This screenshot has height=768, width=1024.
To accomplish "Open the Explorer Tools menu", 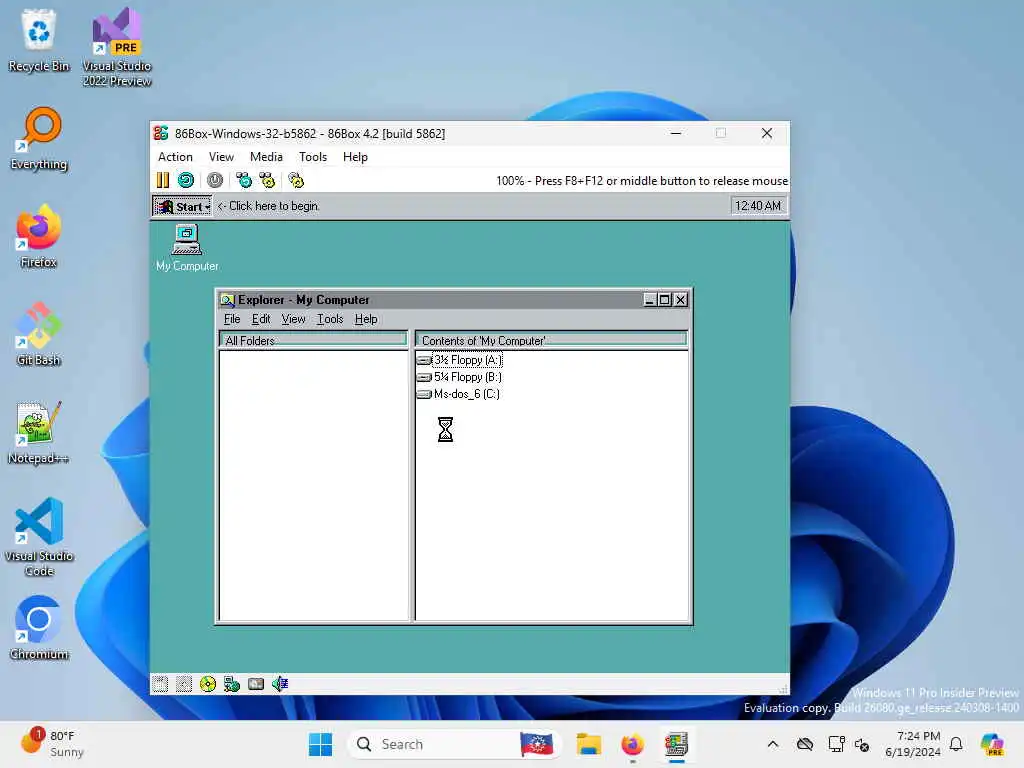I will pos(330,319).
